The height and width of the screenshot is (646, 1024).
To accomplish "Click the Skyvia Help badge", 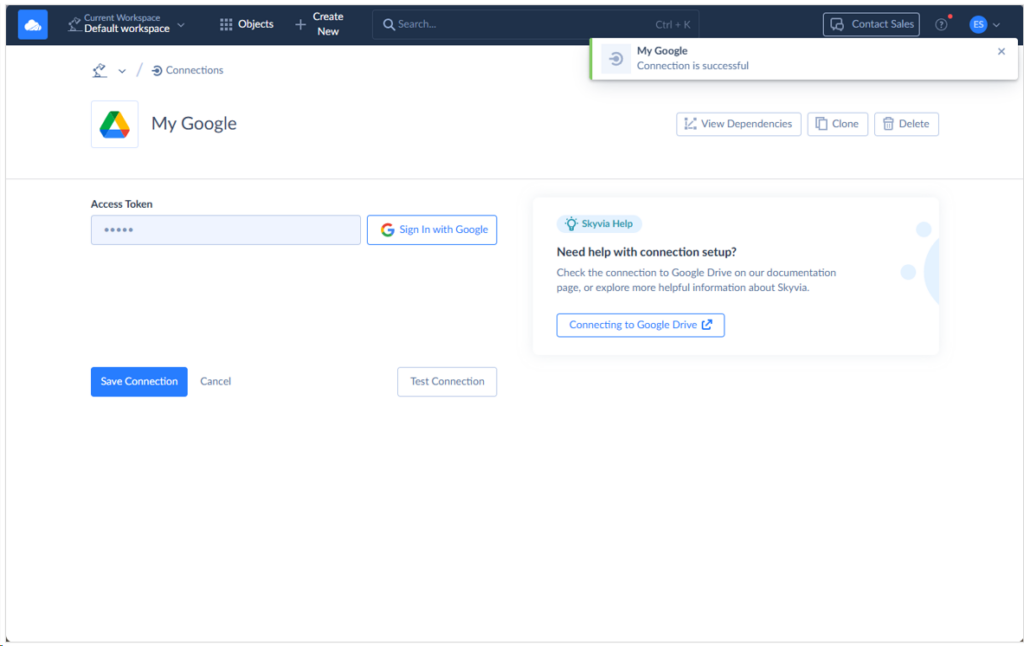I will click(599, 224).
